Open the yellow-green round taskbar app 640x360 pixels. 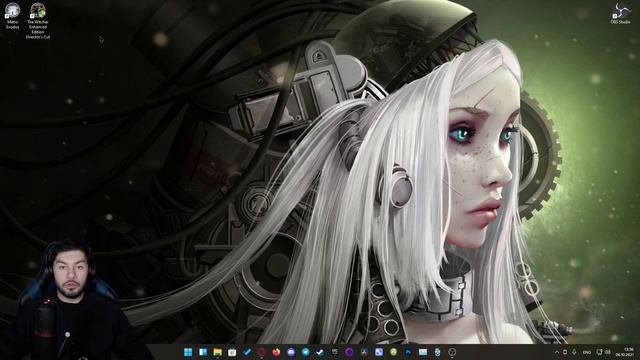point(393,352)
